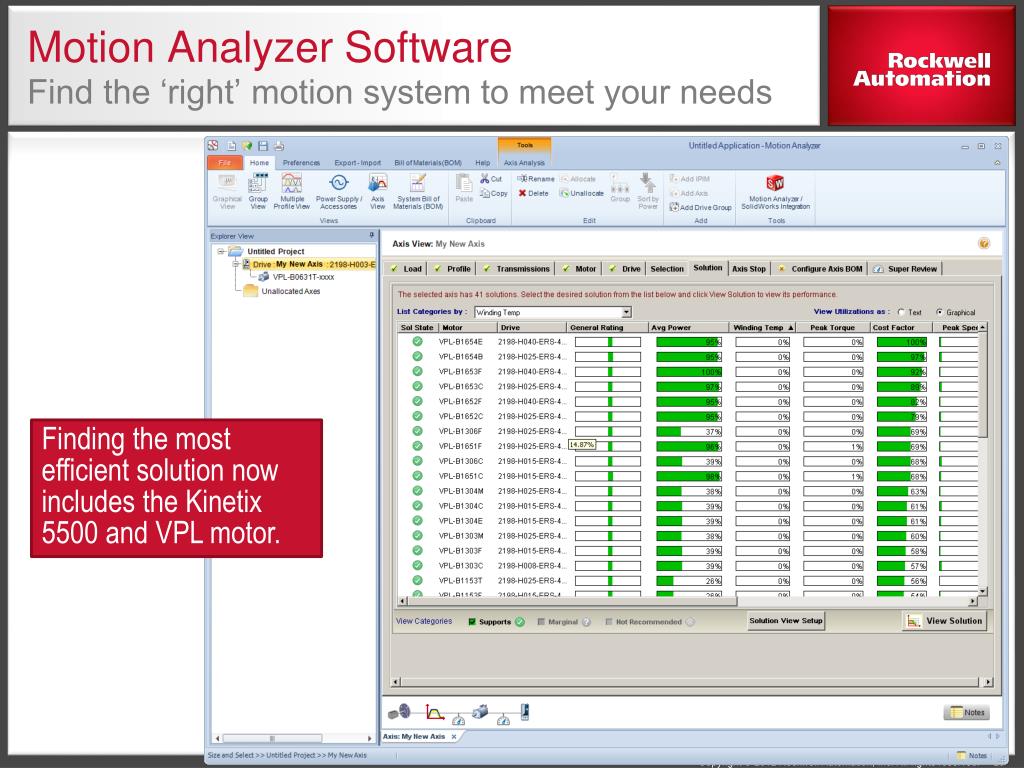Open the Super Review tab
The image size is (1024, 768).
[905, 268]
